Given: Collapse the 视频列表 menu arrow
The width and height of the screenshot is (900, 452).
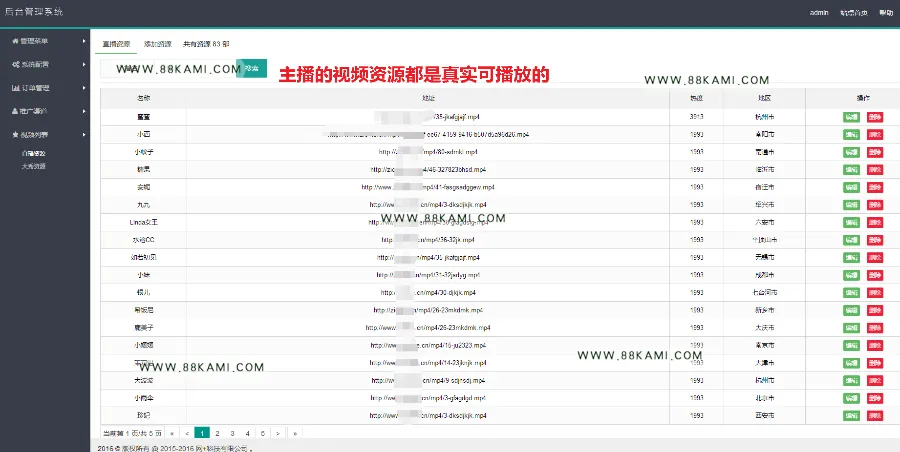Looking at the screenshot, I should pyautogui.click(x=84, y=135).
